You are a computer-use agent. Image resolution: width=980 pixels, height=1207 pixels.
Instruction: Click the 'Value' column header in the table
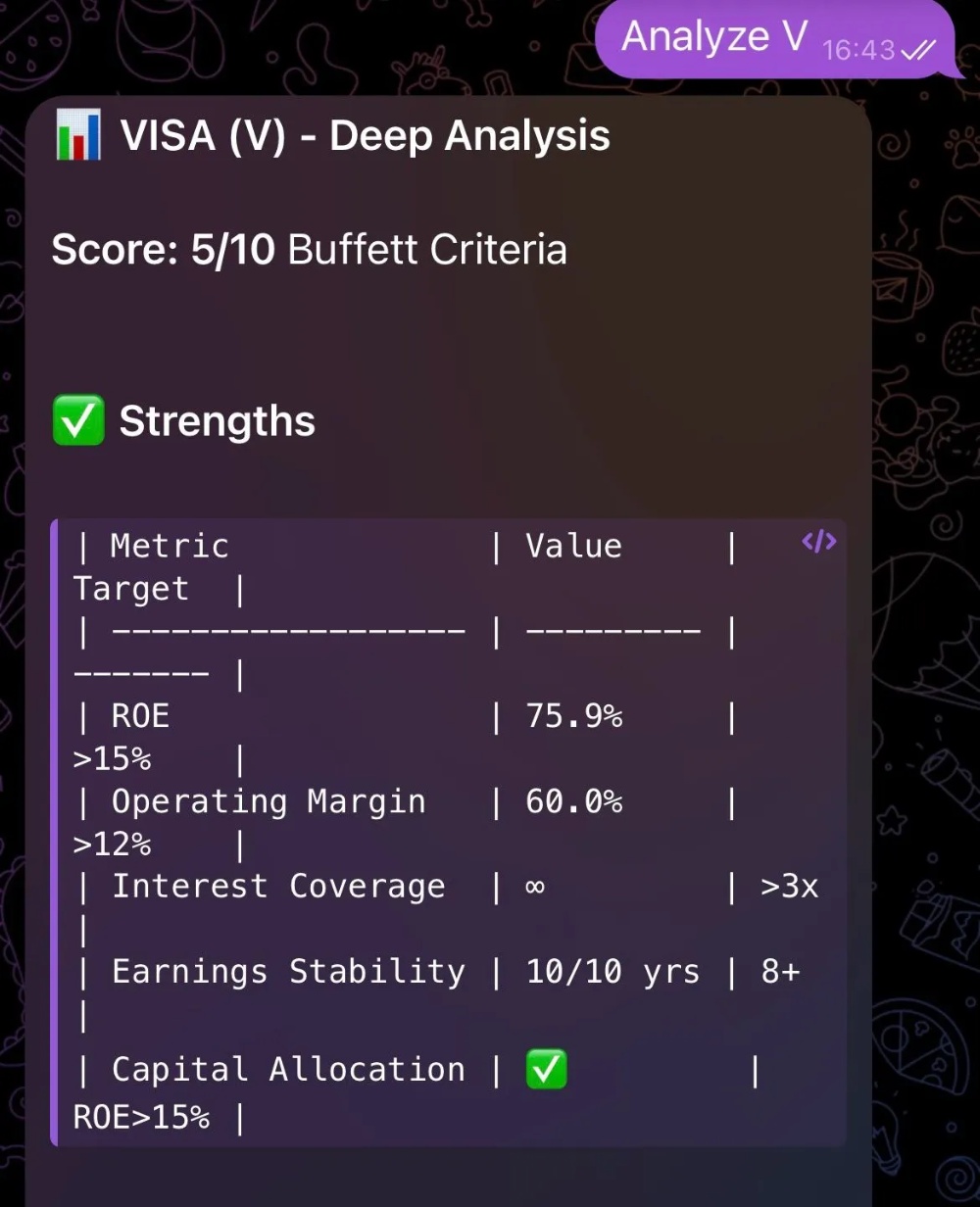(573, 546)
